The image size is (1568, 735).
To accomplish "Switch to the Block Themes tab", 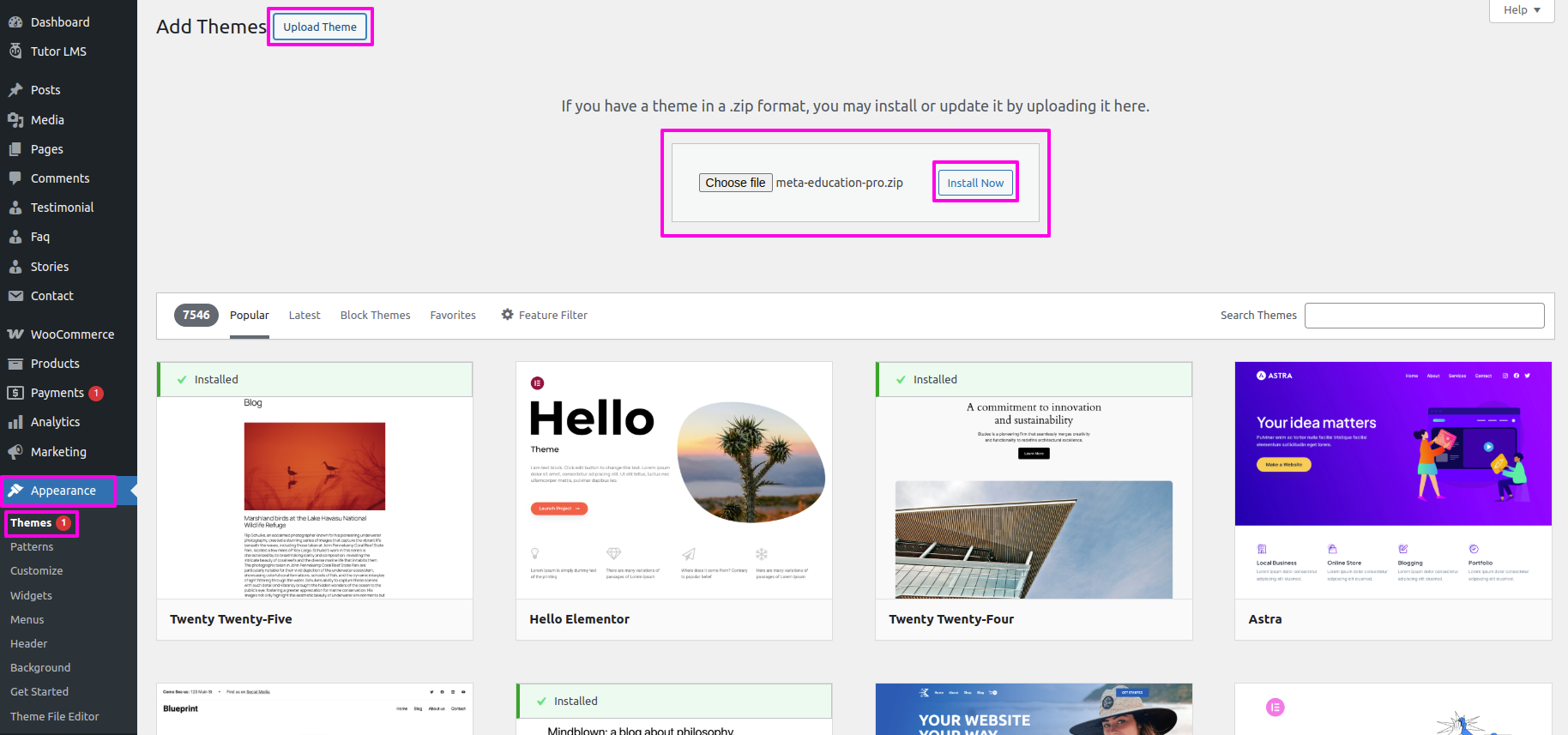I will (x=375, y=315).
